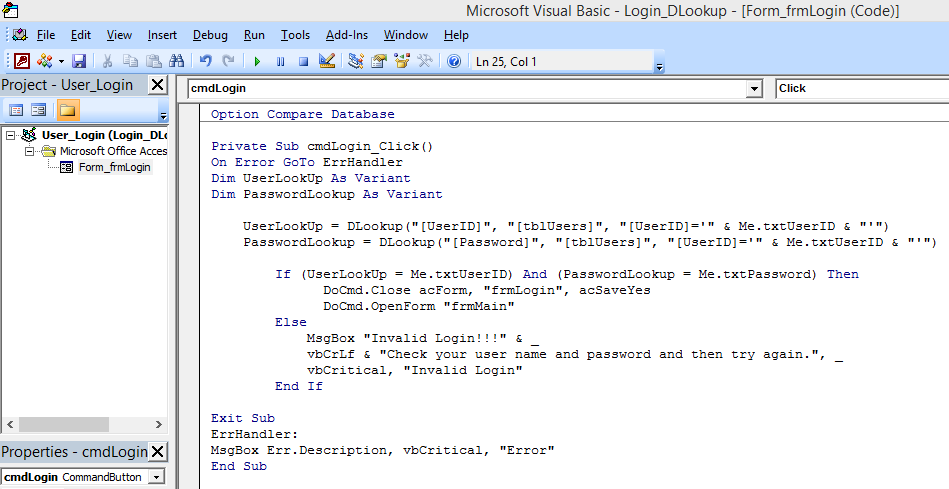This screenshot has height=489, width=949.
Task: Click the Break pause icon
Action: [280, 61]
